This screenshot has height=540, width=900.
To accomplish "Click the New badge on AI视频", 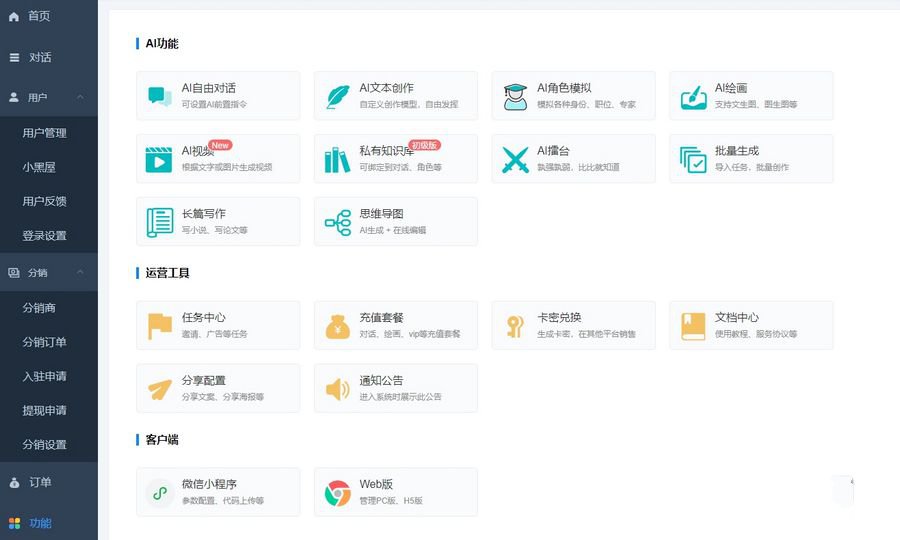I will point(220,145).
